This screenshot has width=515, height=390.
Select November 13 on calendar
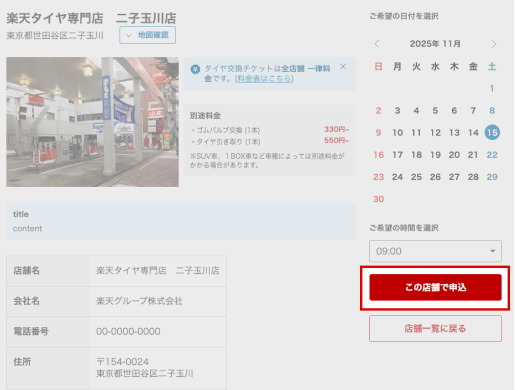click(454, 133)
